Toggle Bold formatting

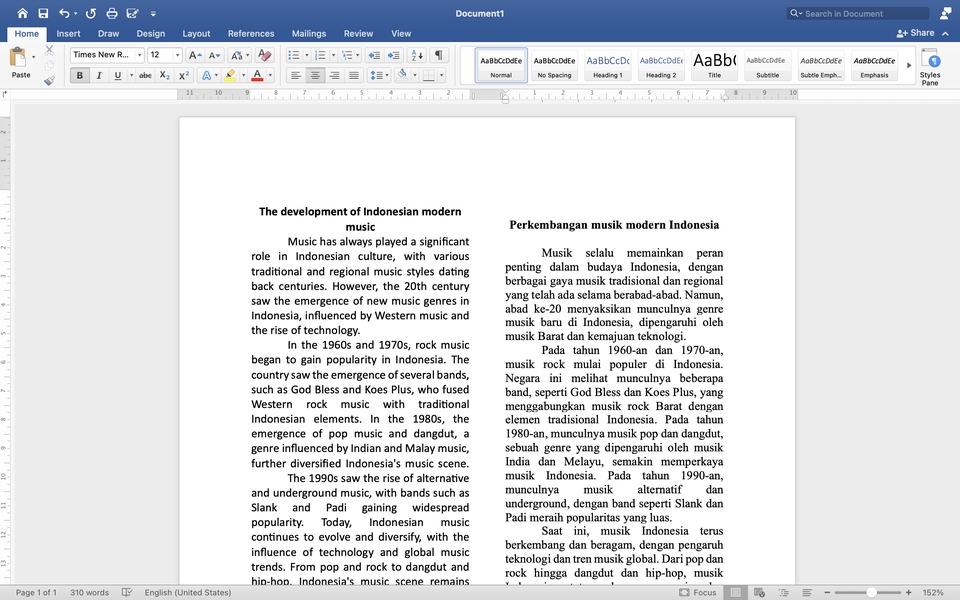click(x=80, y=75)
